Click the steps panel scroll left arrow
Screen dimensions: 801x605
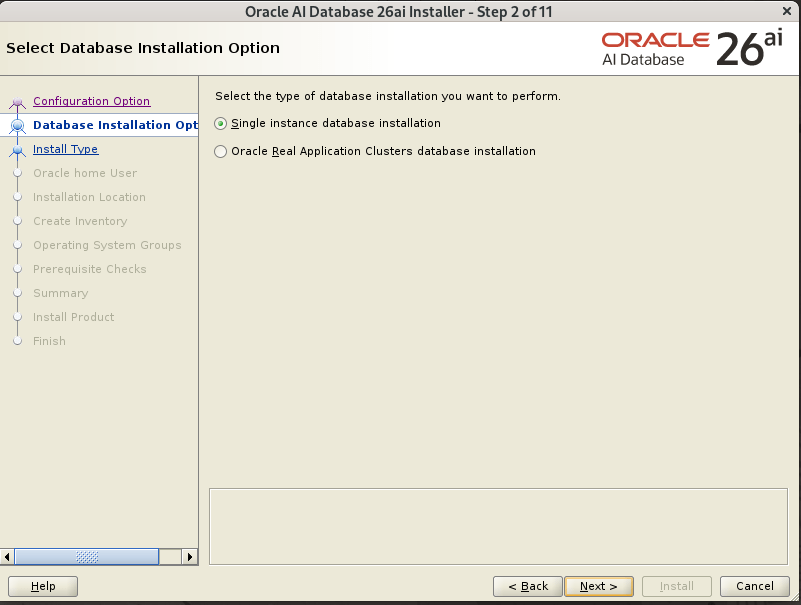(x=8, y=557)
